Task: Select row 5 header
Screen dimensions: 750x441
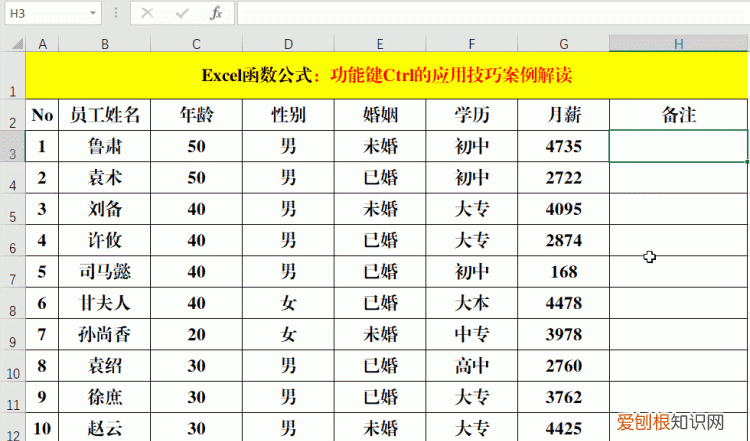Action: pyautogui.click(x=13, y=209)
